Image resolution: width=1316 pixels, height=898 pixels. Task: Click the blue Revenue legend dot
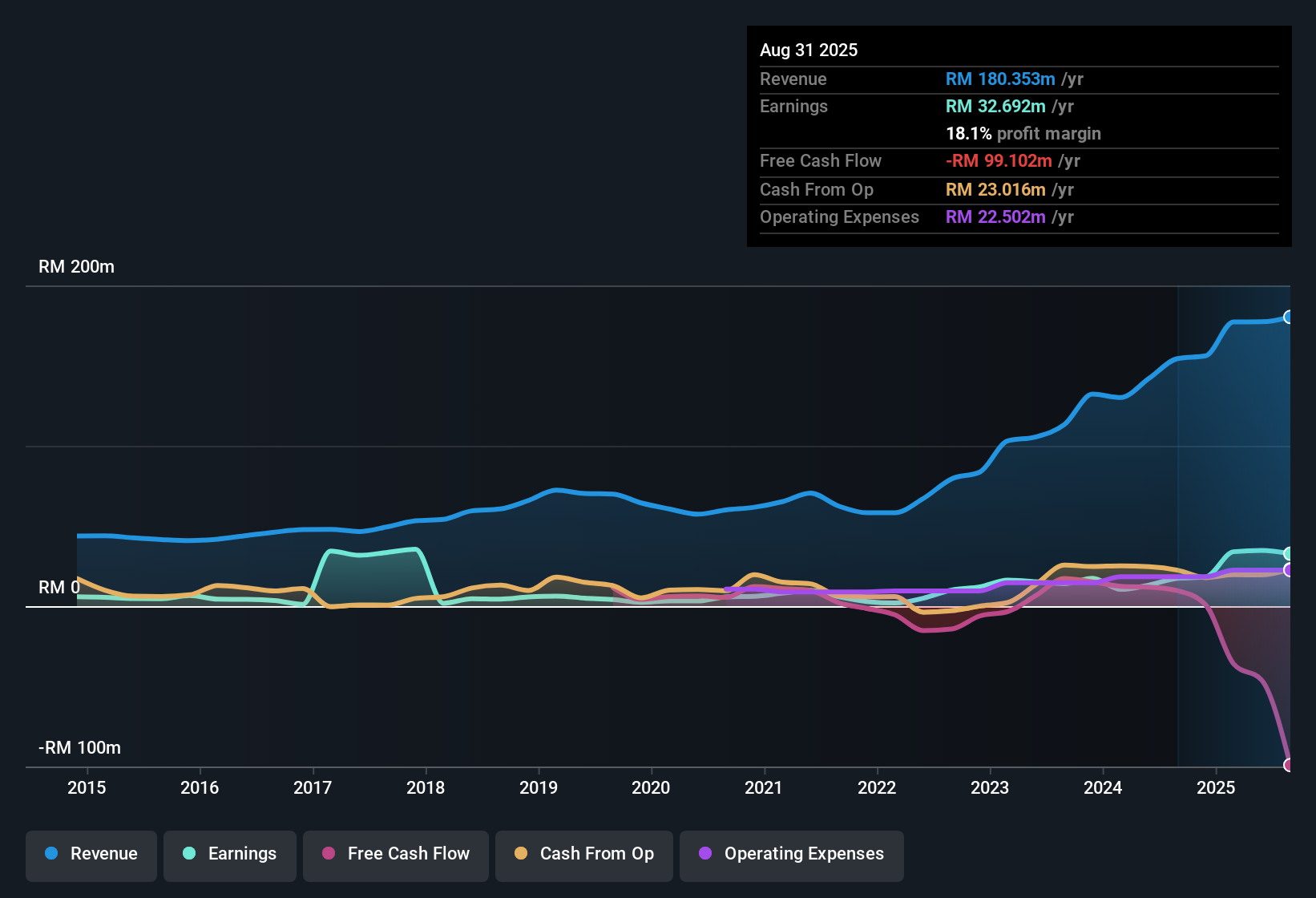pyautogui.click(x=50, y=854)
